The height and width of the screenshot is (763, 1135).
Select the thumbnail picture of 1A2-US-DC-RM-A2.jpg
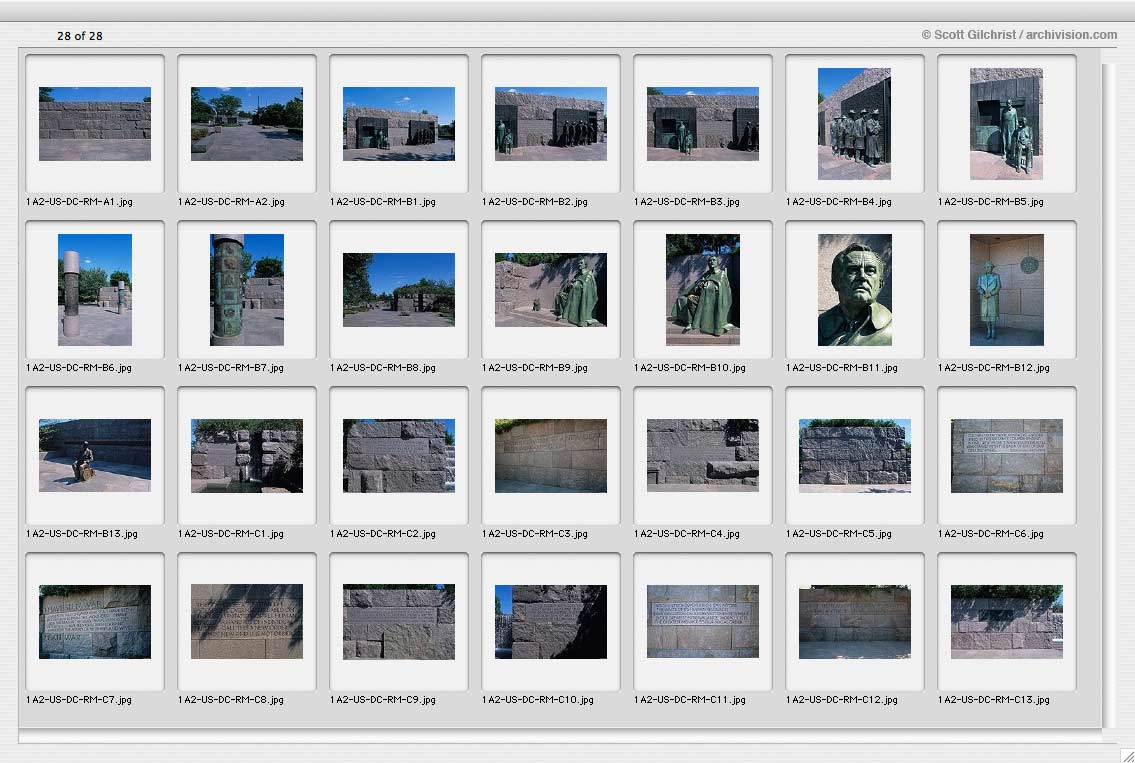click(247, 124)
